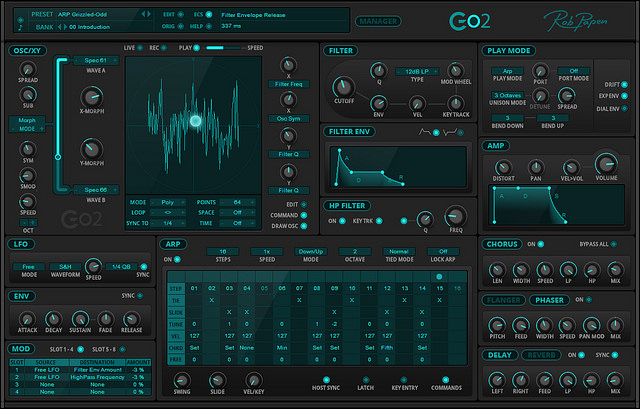Image resolution: width=640 pixels, height=409 pixels.
Task: Click the Distort knob
Action: pyautogui.click(x=503, y=167)
